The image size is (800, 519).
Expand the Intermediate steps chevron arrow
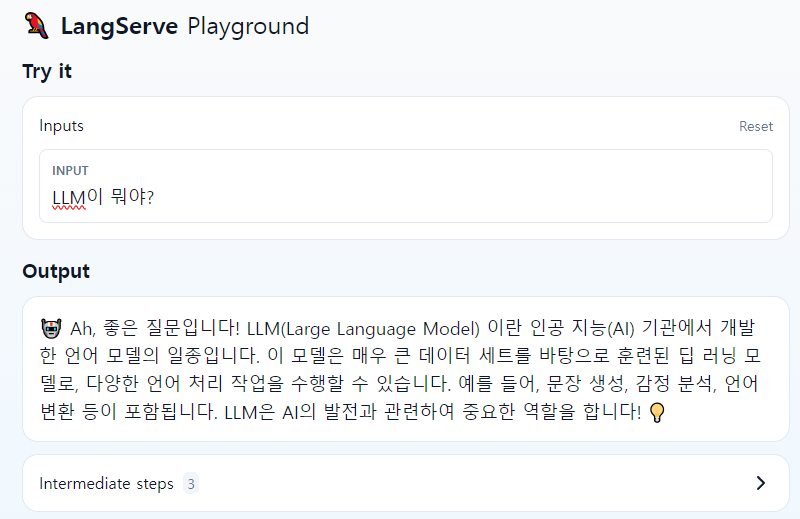coord(760,483)
